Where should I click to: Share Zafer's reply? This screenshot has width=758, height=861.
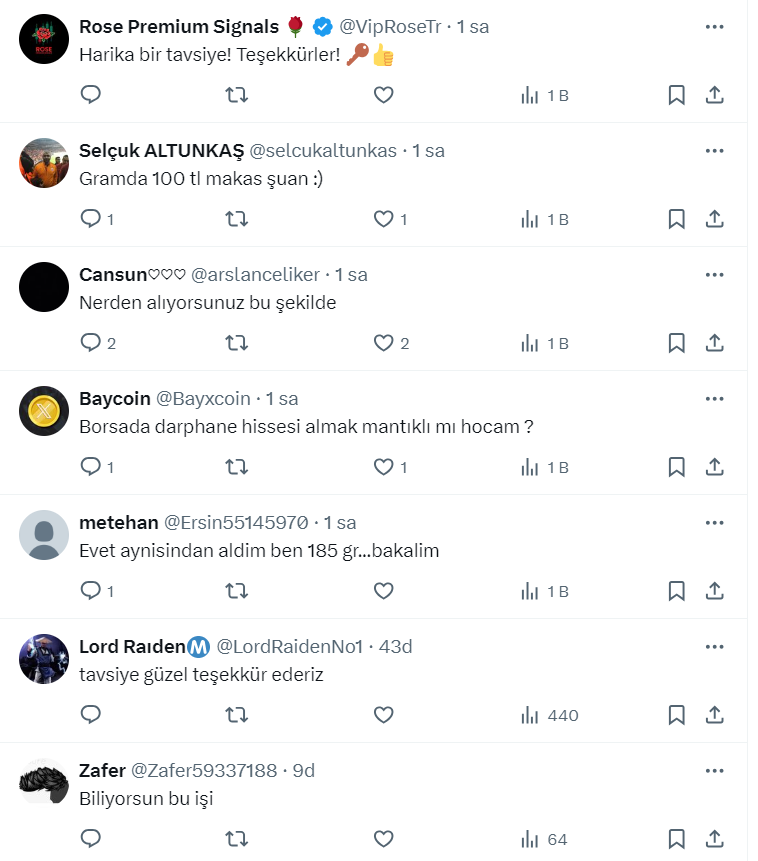tap(715, 839)
